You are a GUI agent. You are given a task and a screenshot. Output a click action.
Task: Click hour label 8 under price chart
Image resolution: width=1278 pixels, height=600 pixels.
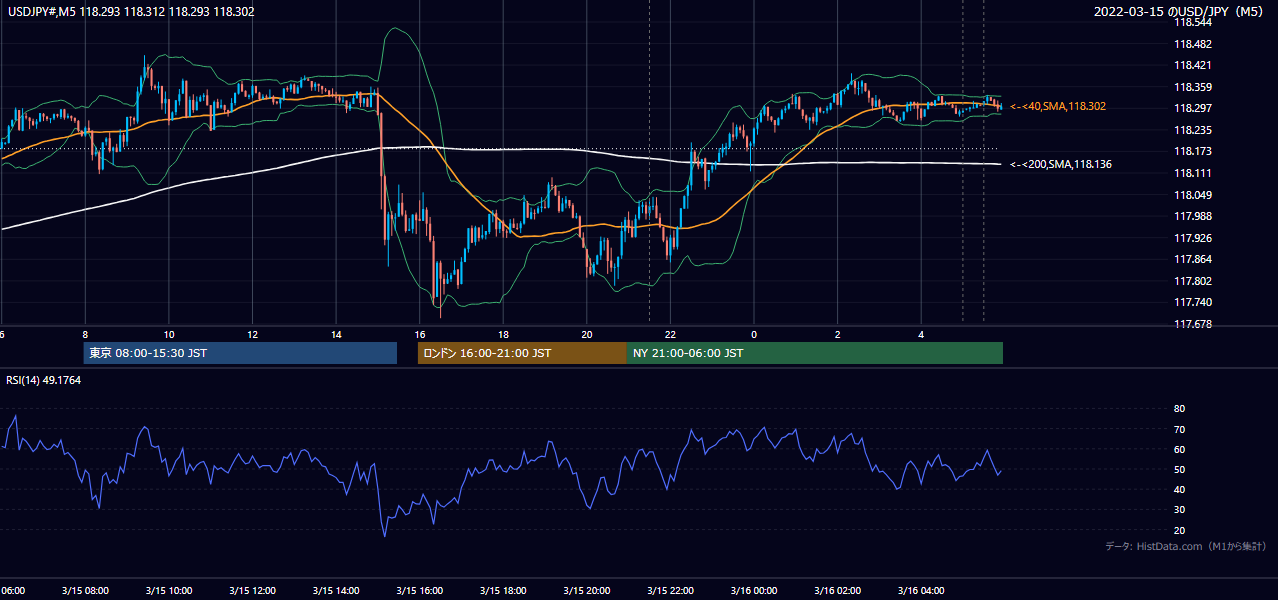point(85,335)
